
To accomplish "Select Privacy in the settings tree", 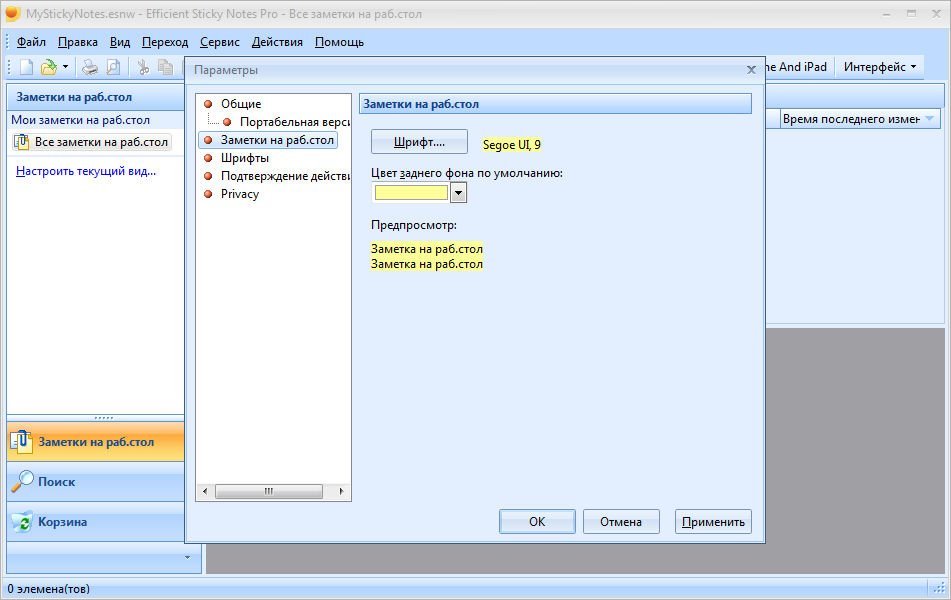I will [x=239, y=194].
